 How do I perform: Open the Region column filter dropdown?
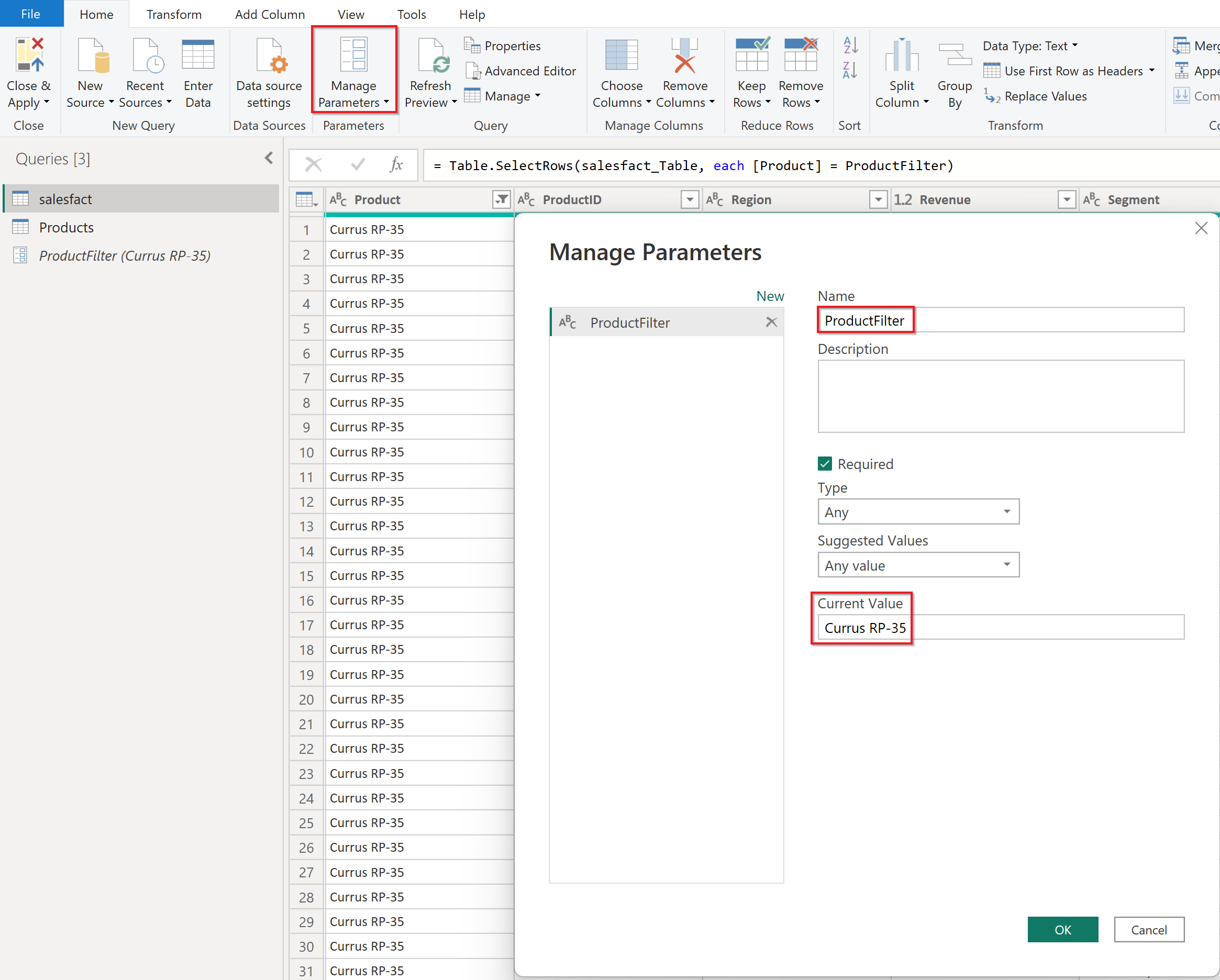[x=878, y=199]
